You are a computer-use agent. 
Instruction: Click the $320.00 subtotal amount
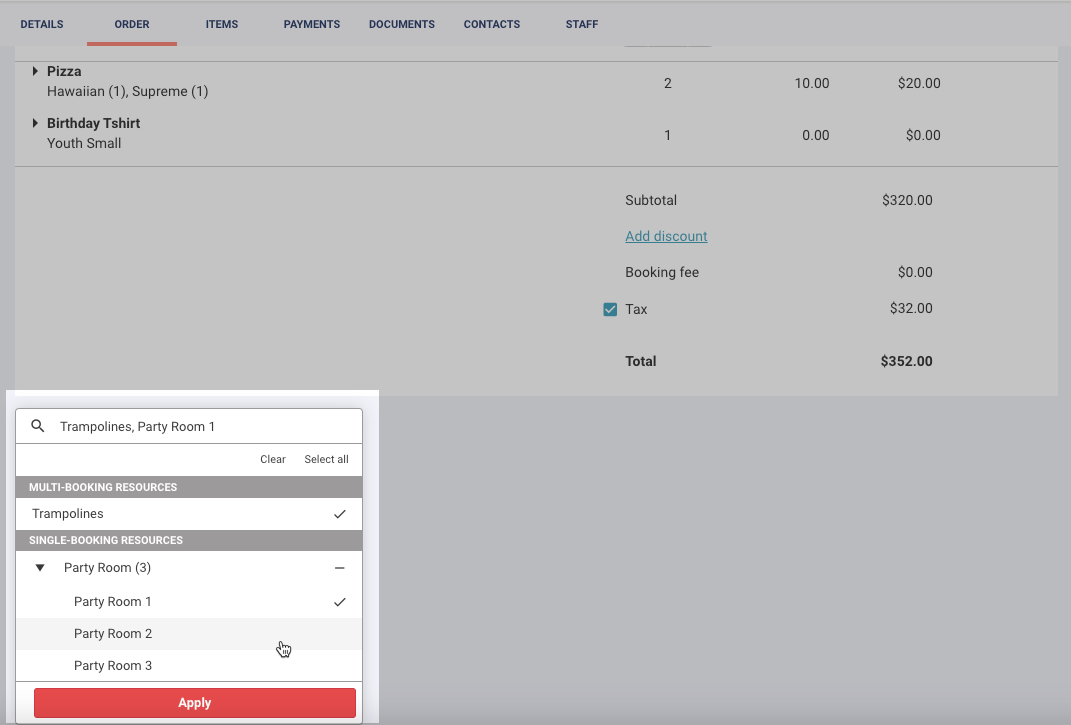click(907, 200)
